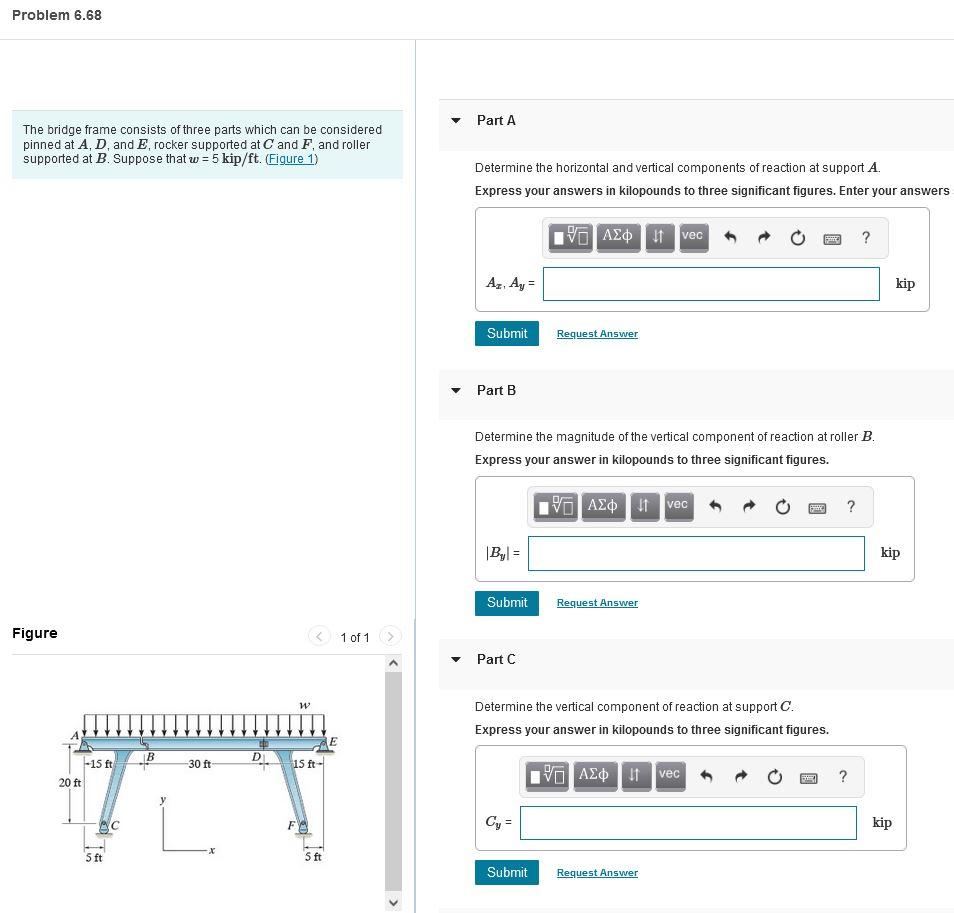Open keyboard shortcuts icon in Part B
Image resolution: width=954 pixels, height=913 pixels.
point(817,508)
